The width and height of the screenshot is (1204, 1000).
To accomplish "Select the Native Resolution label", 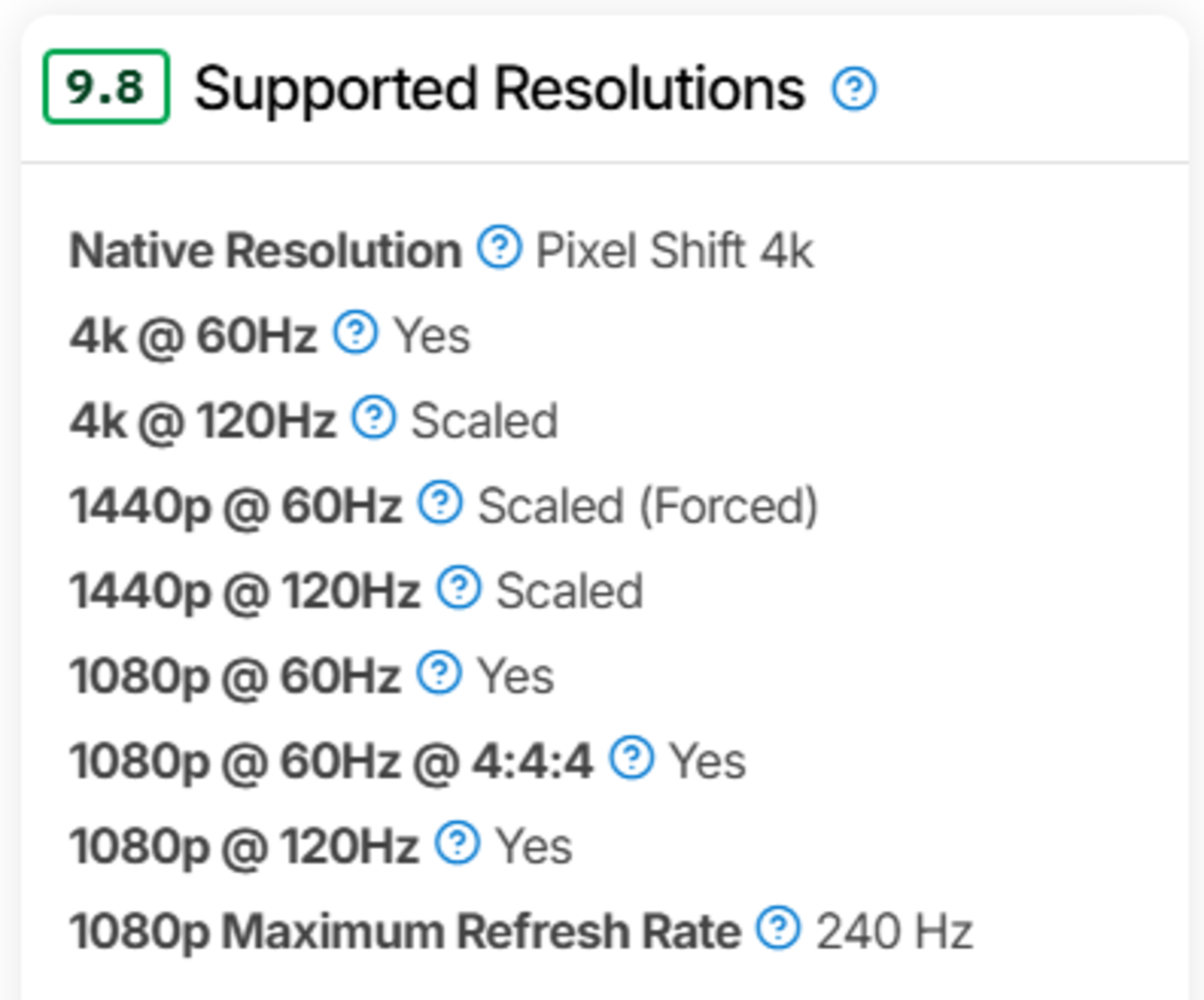I will click(265, 250).
